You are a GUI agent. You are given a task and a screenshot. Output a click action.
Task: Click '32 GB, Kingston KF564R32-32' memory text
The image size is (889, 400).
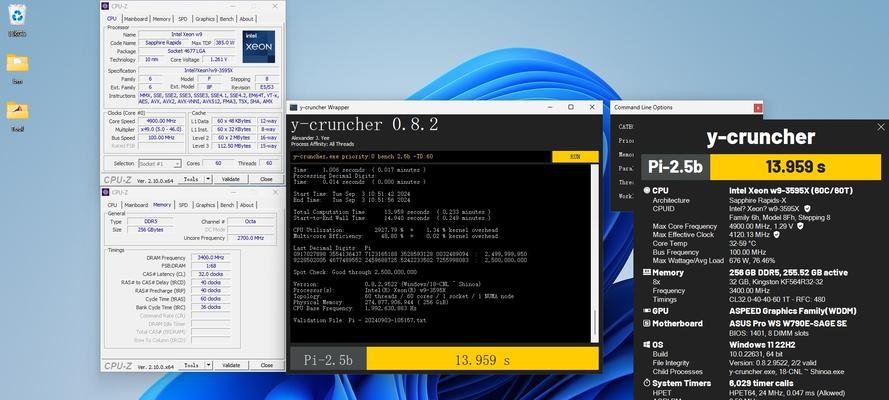tap(776, 282)
